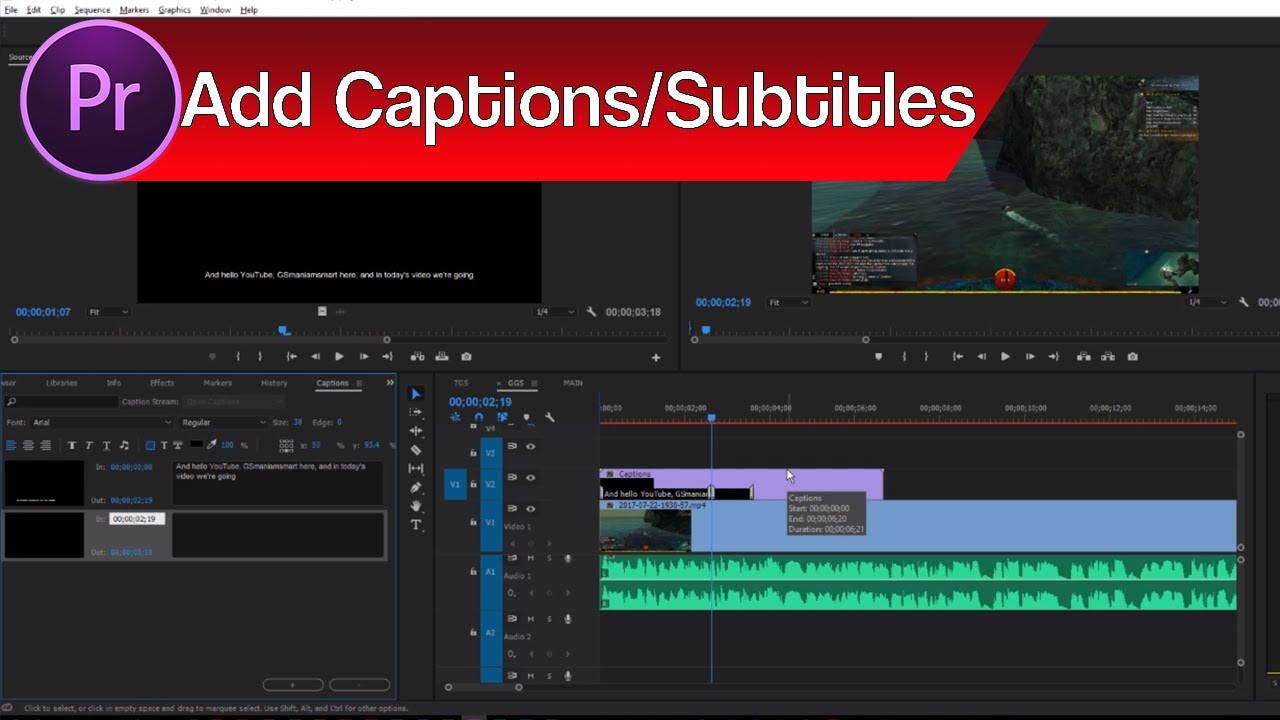The width and height of the screenshot is (1280, 720).
Task: Apply underline to caption text
Action: coord(106,445)
